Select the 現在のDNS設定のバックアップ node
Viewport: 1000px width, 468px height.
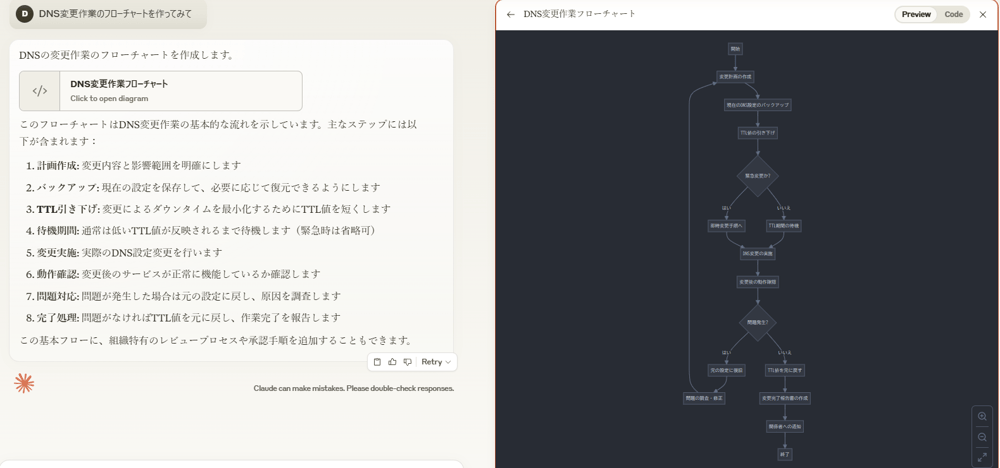(758, 105)
